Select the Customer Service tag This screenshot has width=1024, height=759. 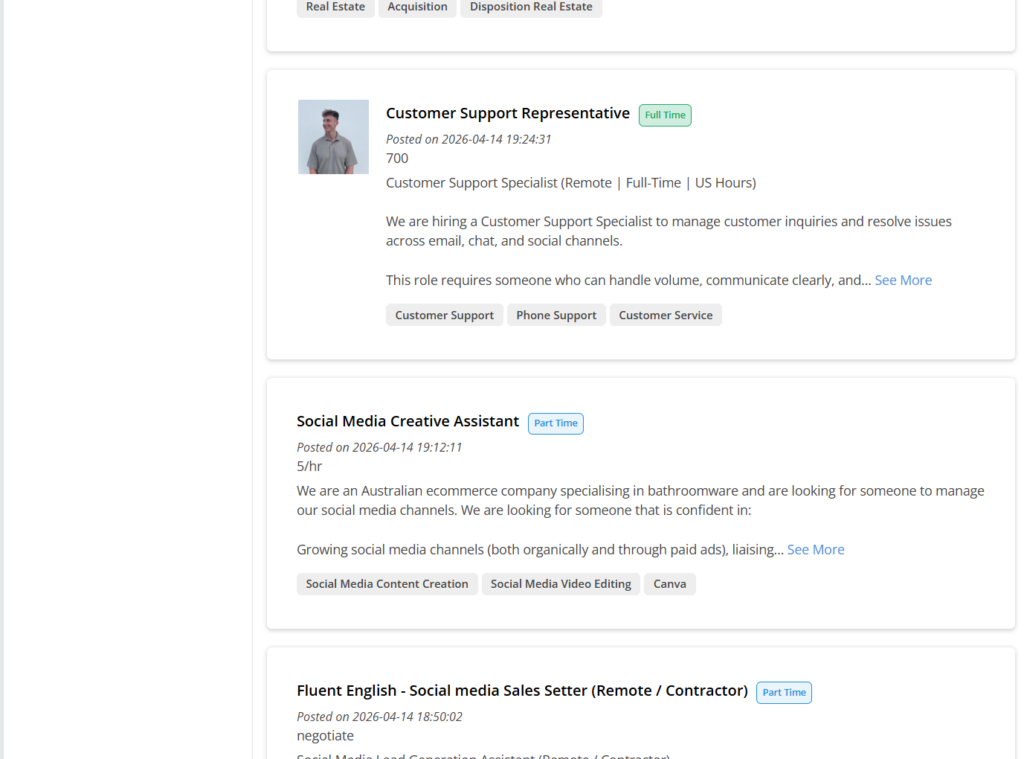(665, 314)
